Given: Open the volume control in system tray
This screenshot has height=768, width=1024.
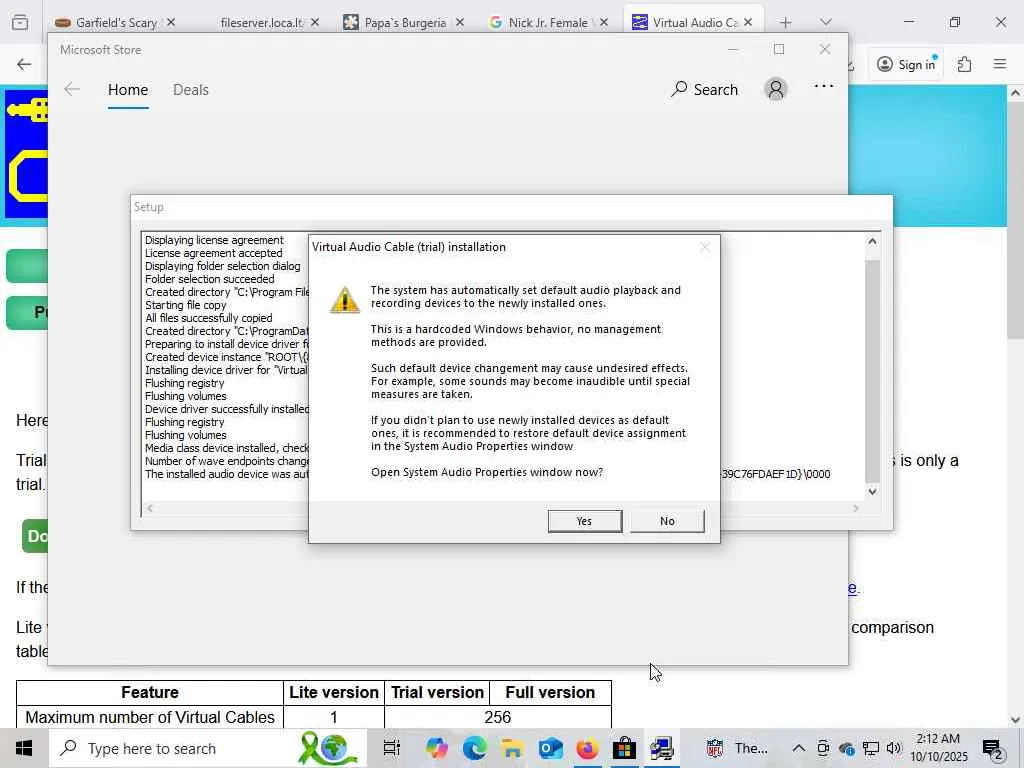Looking at the screenshot, I should [894, 748].
